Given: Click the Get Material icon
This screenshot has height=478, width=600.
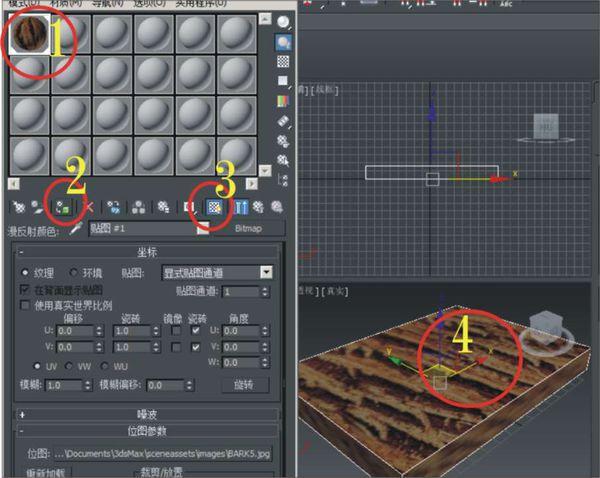Looking at the screenshot, I should (x=18, y=207).
